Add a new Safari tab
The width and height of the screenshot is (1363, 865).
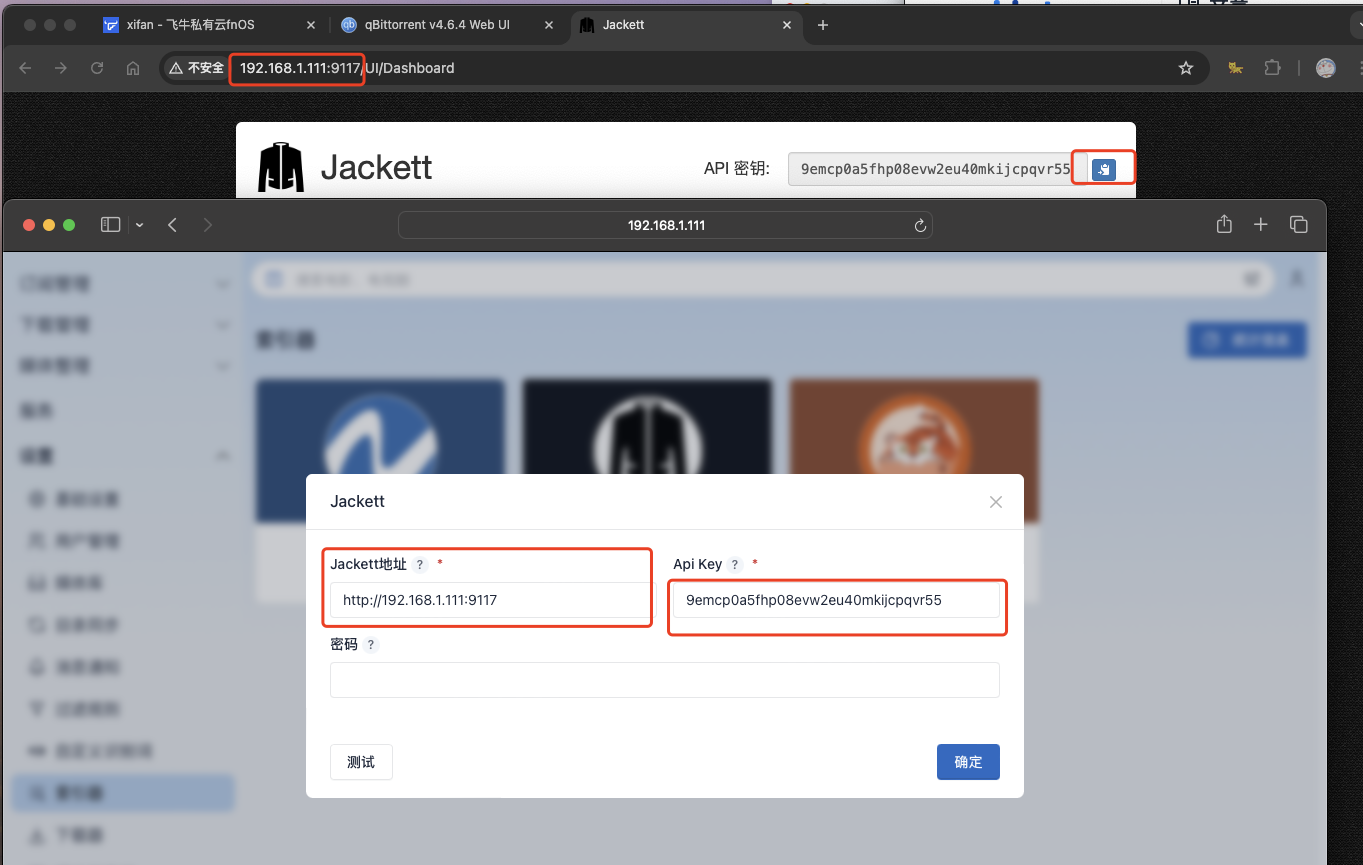tap(1261, 225)
